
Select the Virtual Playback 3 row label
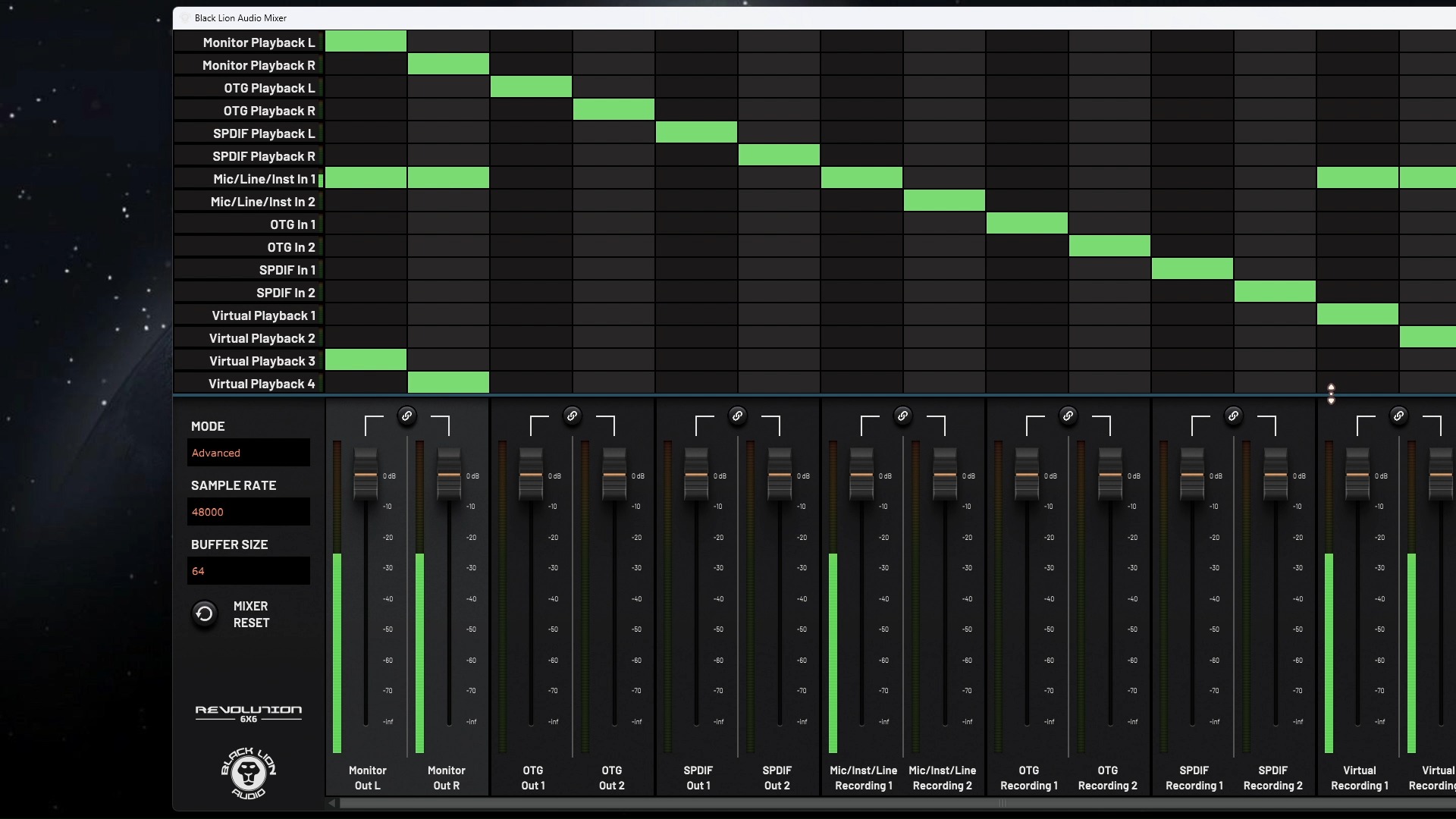(x=262, y=361)
